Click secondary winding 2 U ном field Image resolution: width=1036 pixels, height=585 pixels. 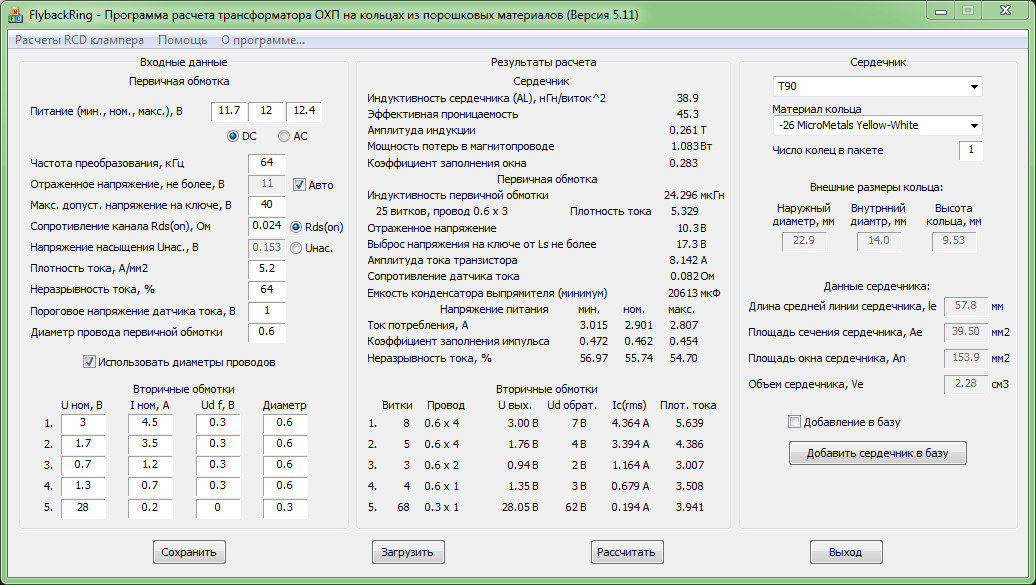coord(83,444)
